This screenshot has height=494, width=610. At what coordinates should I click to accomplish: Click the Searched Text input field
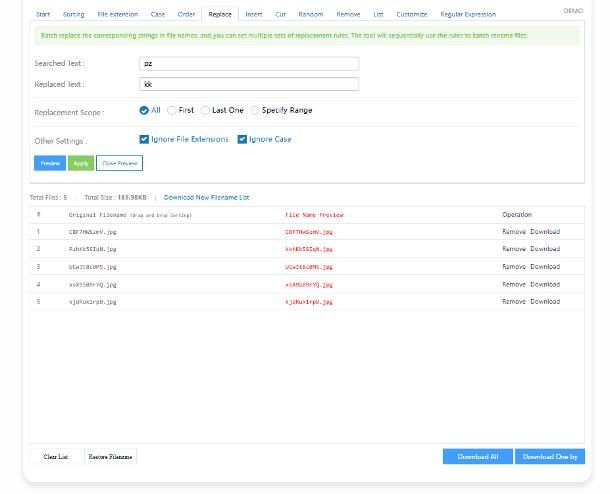point(248,63)
